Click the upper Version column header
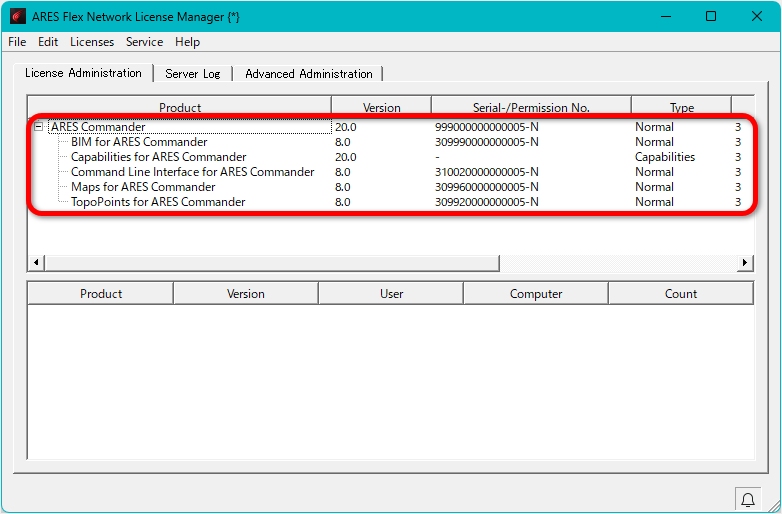The width and height of the screenshot is (782, 514). (x=382, y=107)
